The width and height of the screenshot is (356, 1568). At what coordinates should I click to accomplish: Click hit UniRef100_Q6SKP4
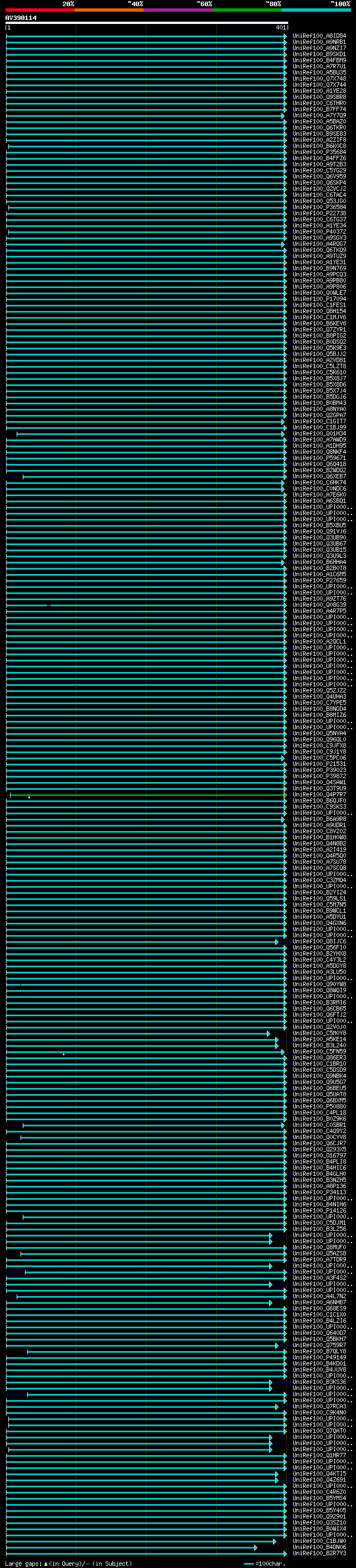coord(319,182)
